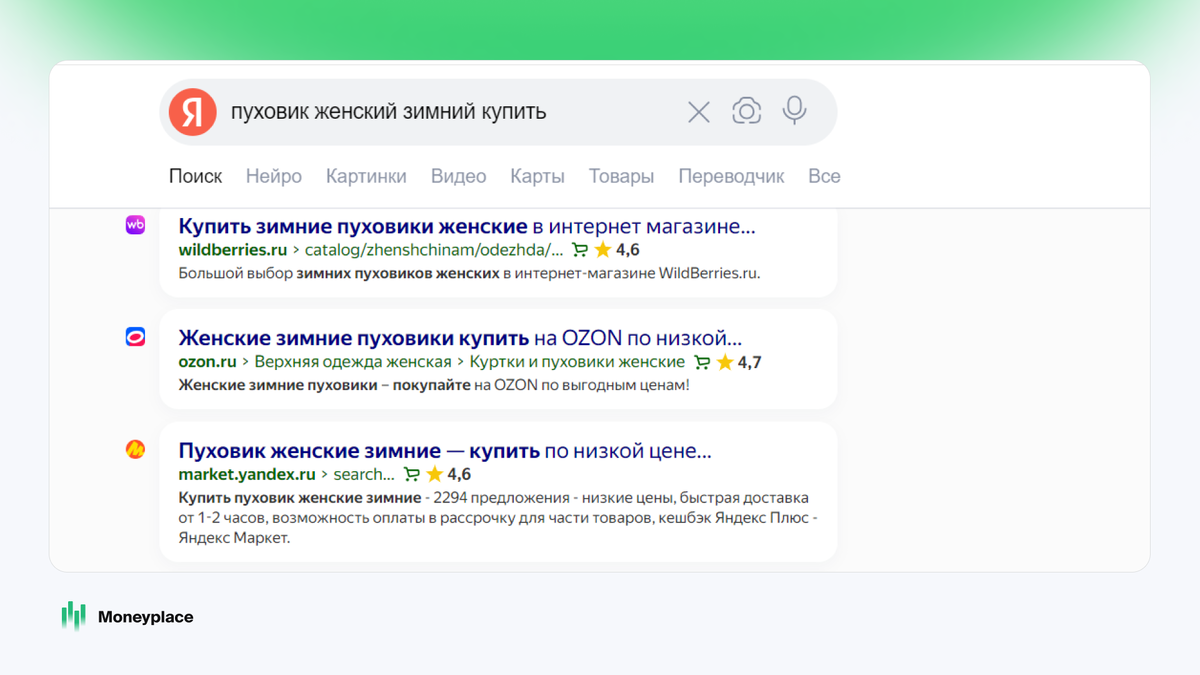Click the 'search...' breadcrumb in Market result
Viewport: 1200px width, 675px height.
[x=364, y=474]
